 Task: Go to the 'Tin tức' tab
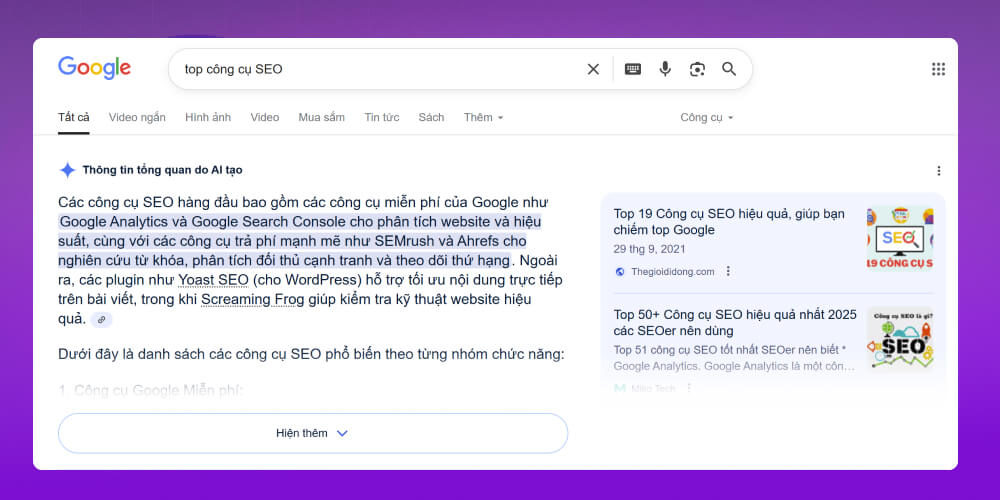[x=381, y=117]
